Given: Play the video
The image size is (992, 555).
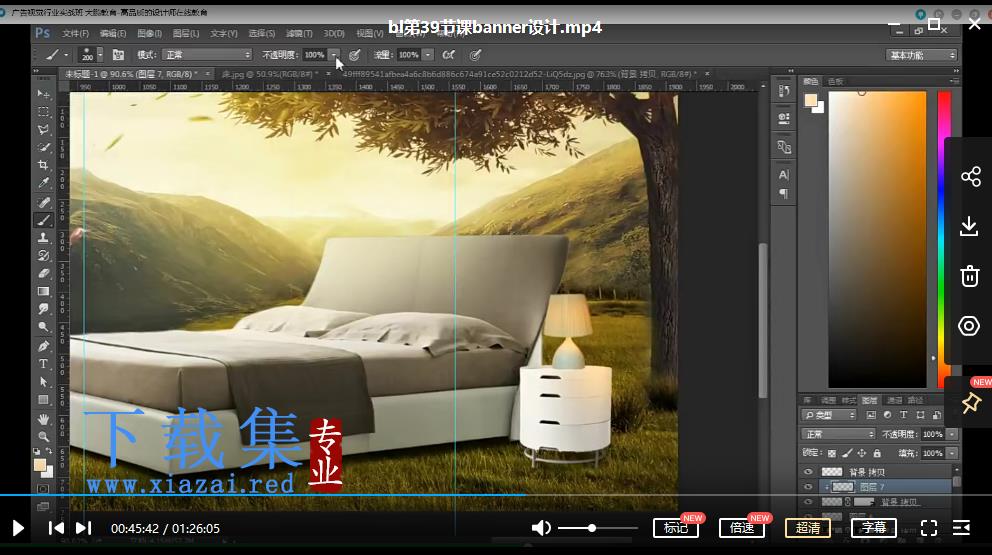Looking at the screenshot, I should point(18,528).
